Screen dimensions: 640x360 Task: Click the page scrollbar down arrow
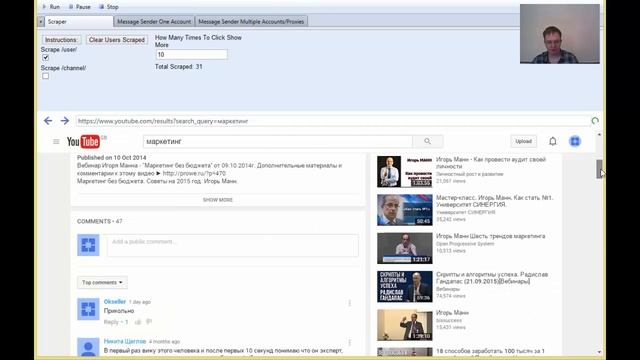coord(599,352)
